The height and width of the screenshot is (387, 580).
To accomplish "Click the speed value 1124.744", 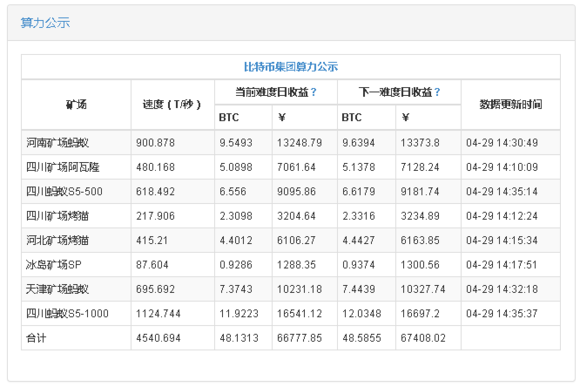I will [x=158, y=313].
